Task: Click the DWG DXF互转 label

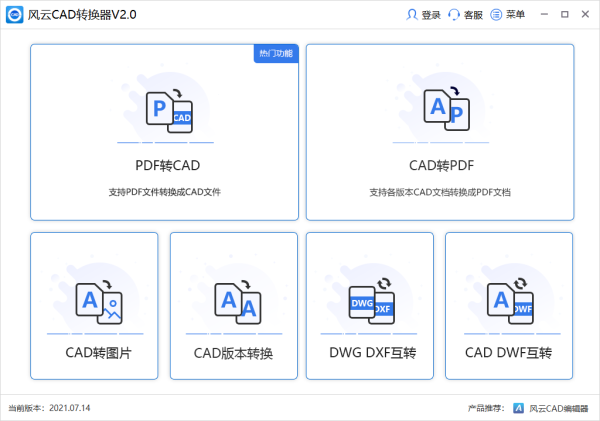Action: coord(372,352)
